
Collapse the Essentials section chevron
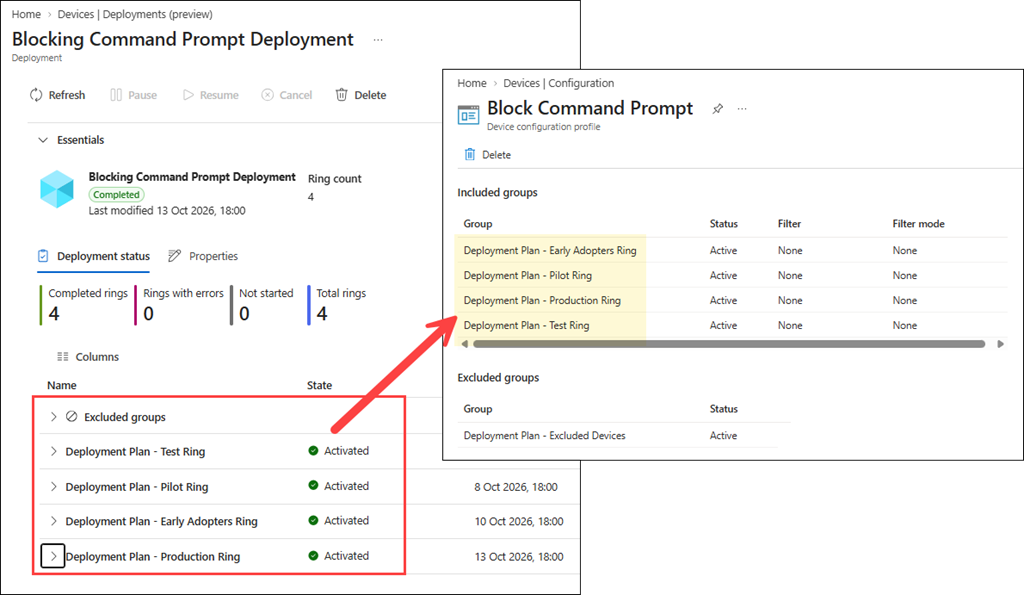click(x=43, y=140)
